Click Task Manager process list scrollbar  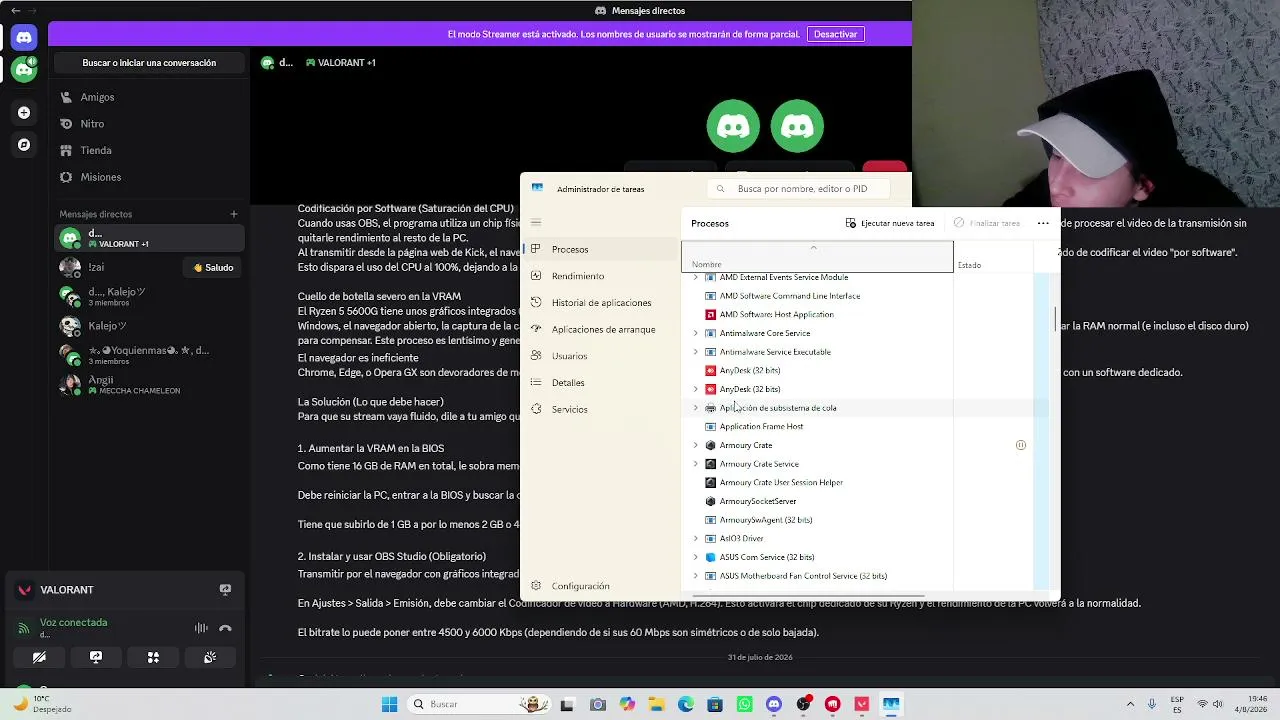tap(1055, 320)
